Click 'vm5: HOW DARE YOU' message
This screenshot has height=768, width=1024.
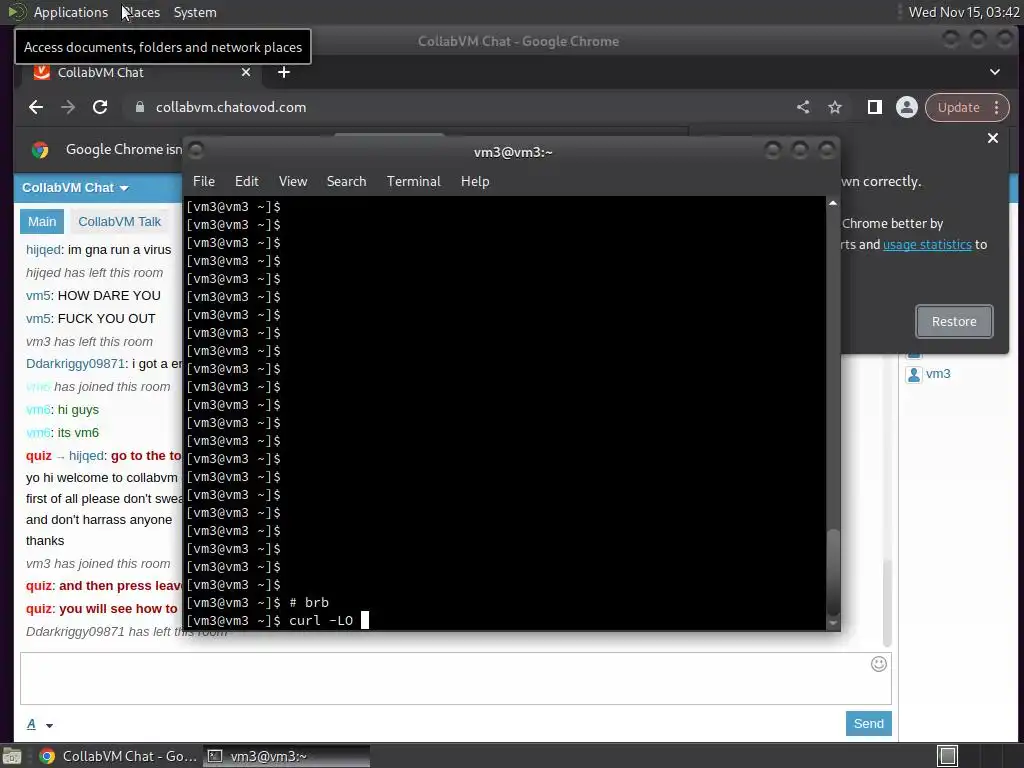93,296
